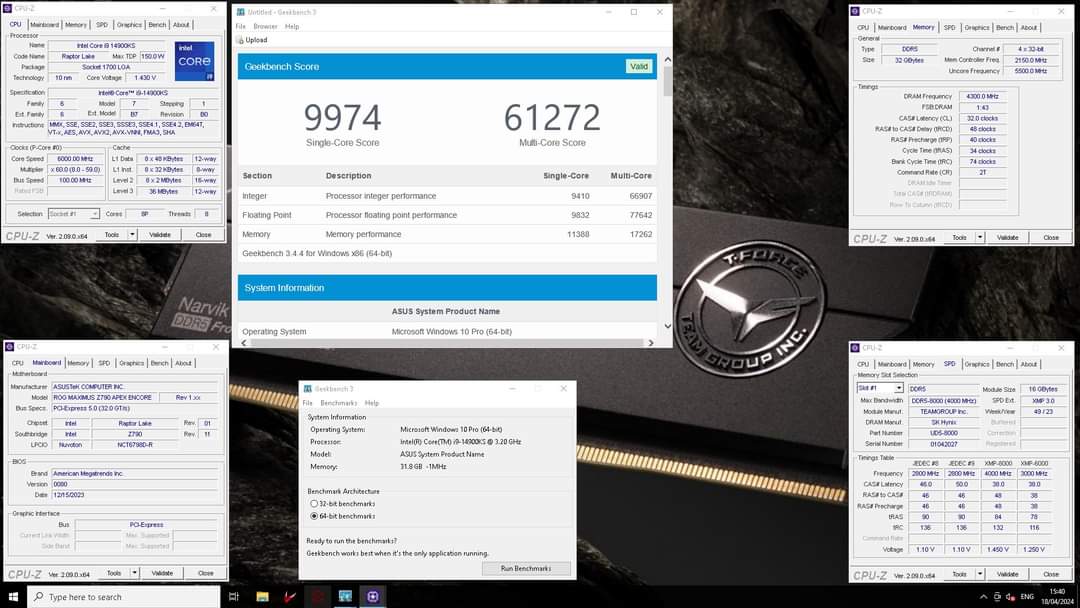
Task: Click the Geekbench scrollbar down arrow
Action: (667, 326)
